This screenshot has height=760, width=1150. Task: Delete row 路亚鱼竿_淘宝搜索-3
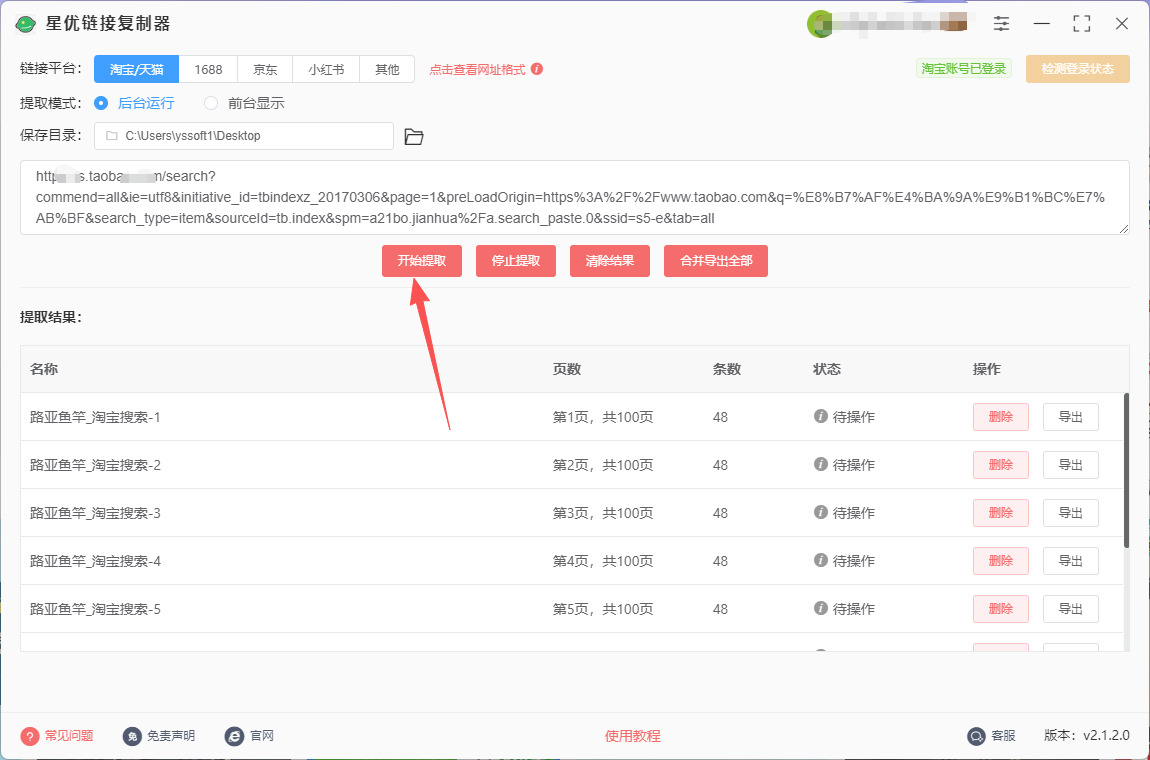[1000, 514]
